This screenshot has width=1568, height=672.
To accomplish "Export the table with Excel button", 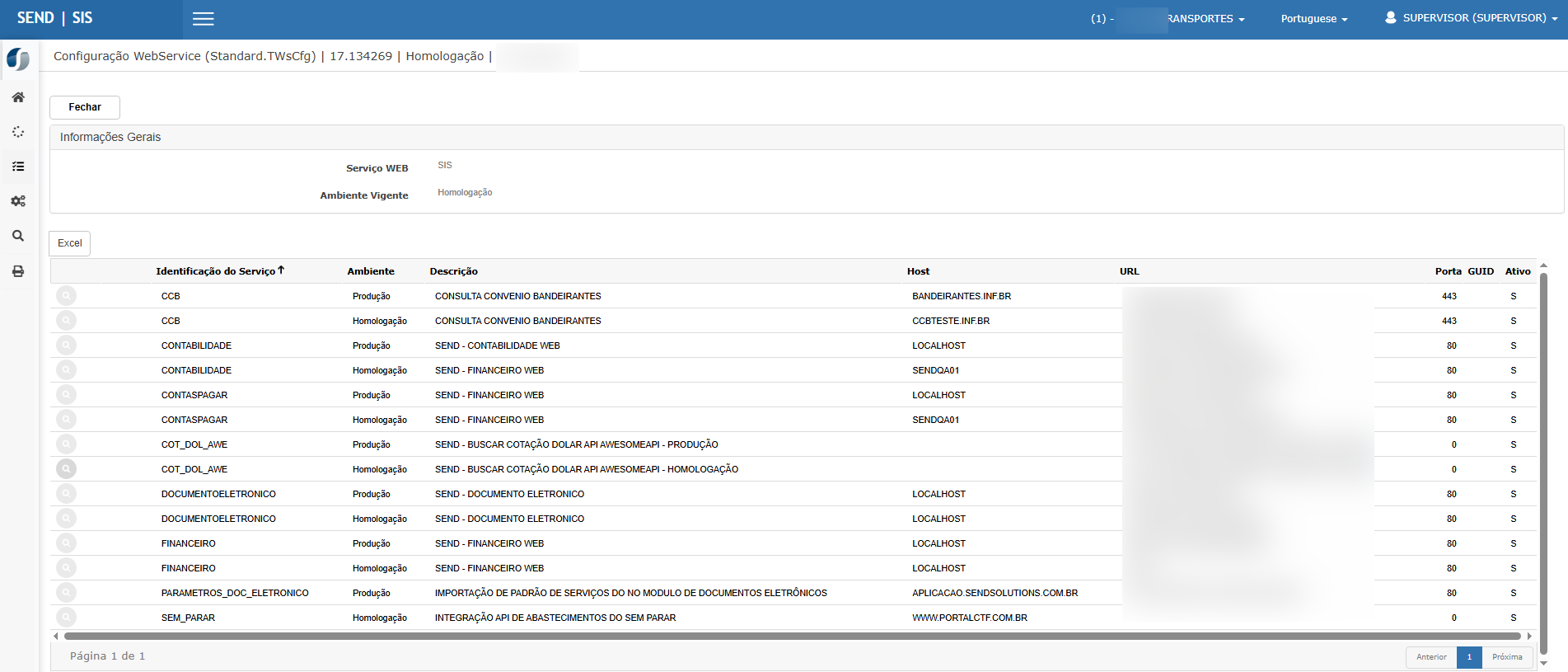I will 70,243.
